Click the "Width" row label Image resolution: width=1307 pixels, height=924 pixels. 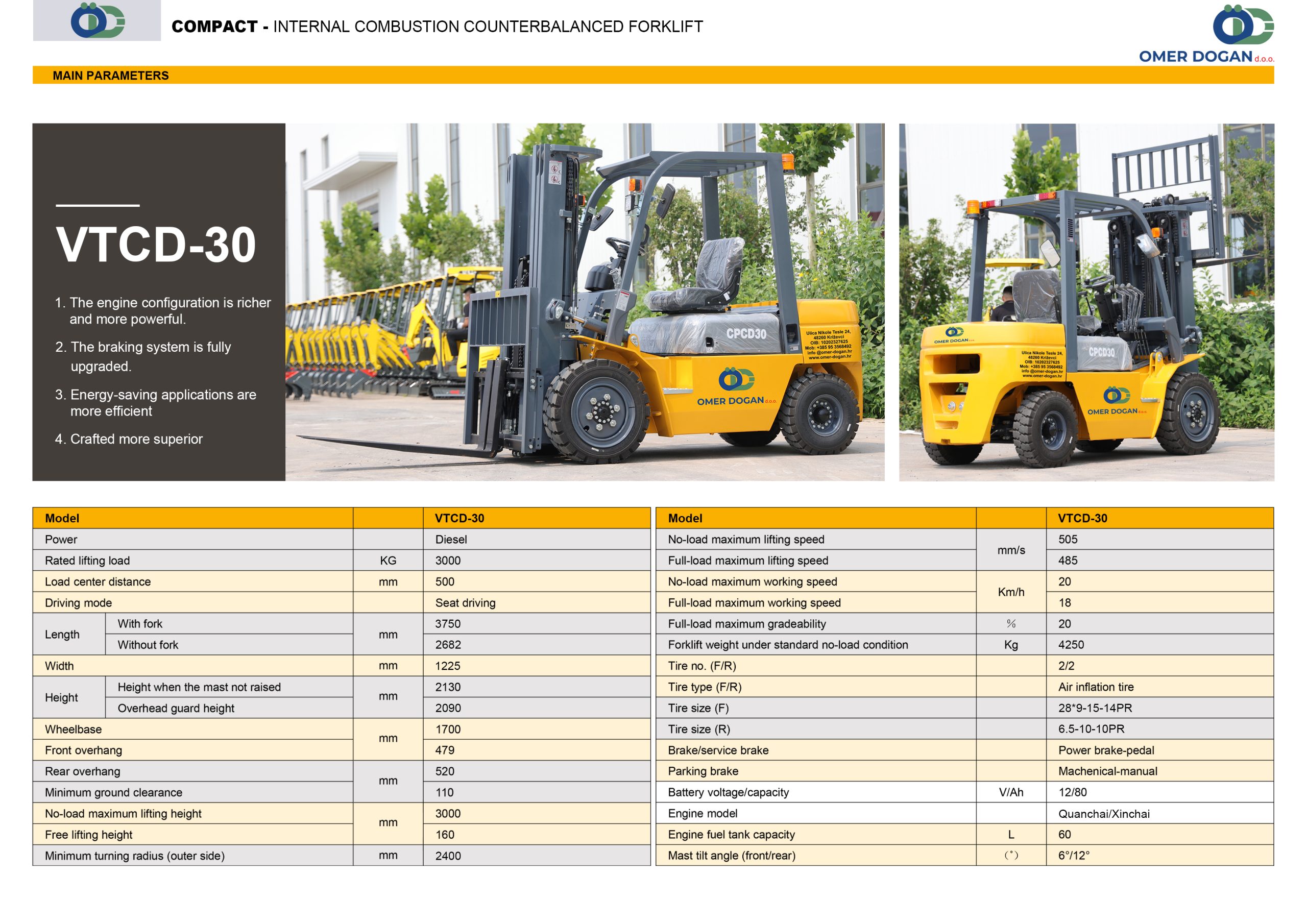pyautogui.click(x=59, y=666)
